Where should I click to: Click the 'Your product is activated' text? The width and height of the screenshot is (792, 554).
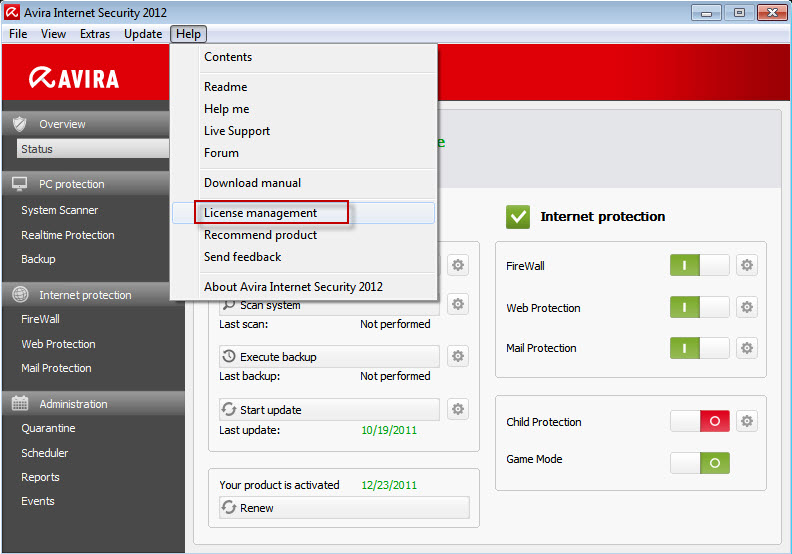[279, 485]
